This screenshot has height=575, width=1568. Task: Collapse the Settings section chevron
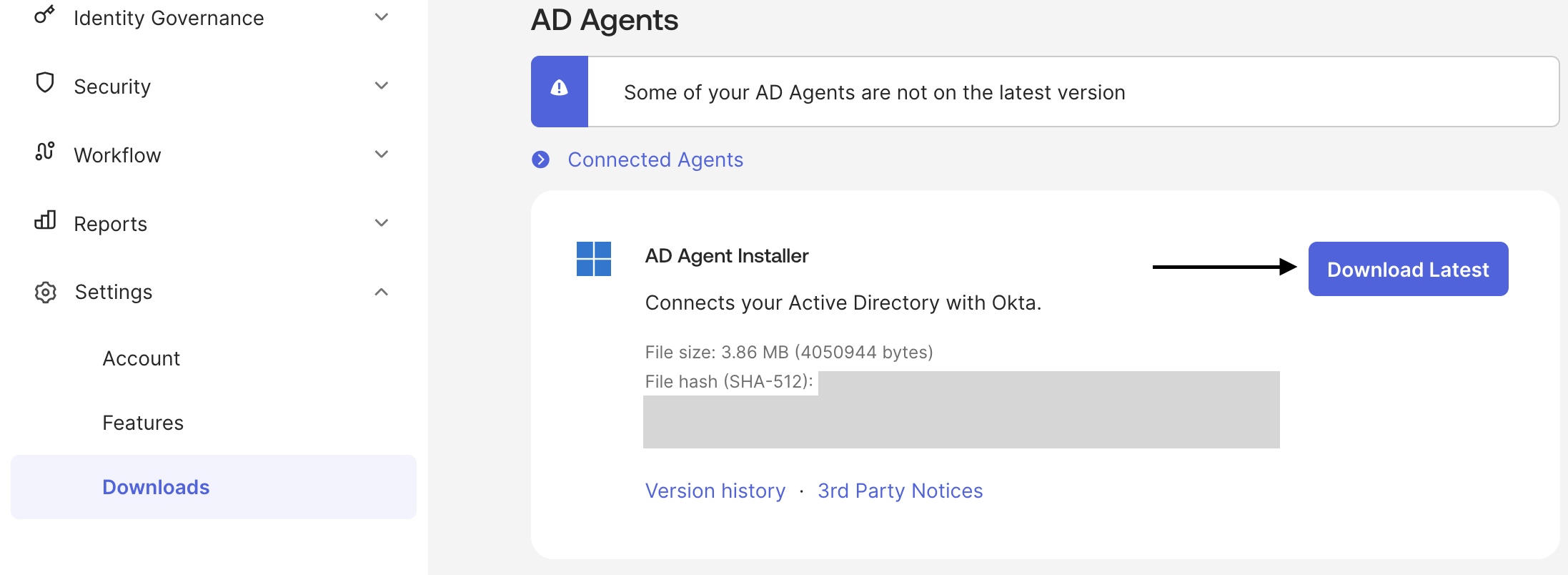382,292
